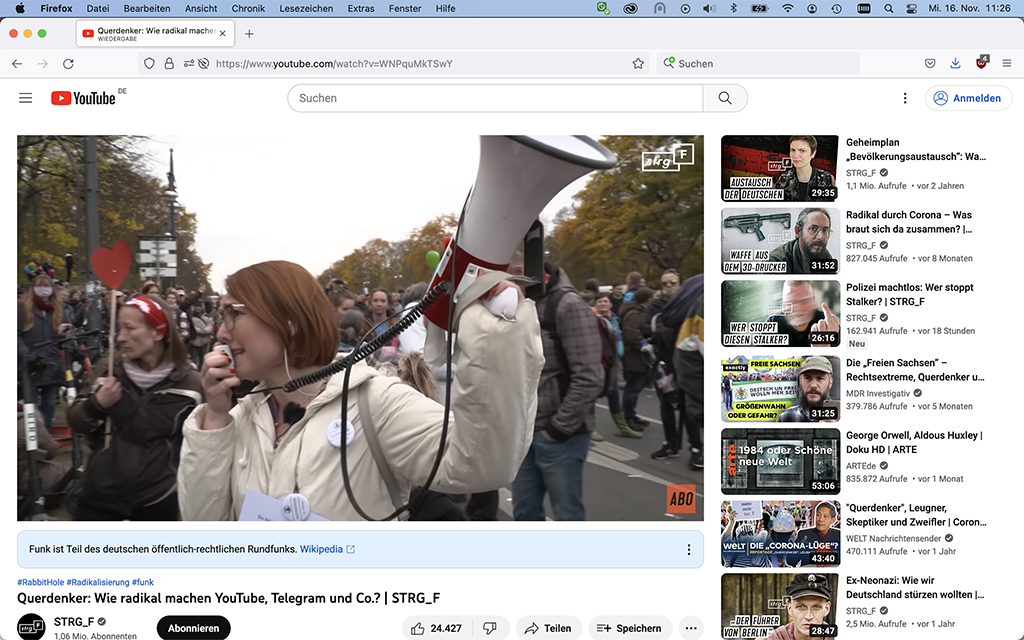1024x640 pixels.
Task: Open a new Firefox tab
Action: [x=249, y=33]
